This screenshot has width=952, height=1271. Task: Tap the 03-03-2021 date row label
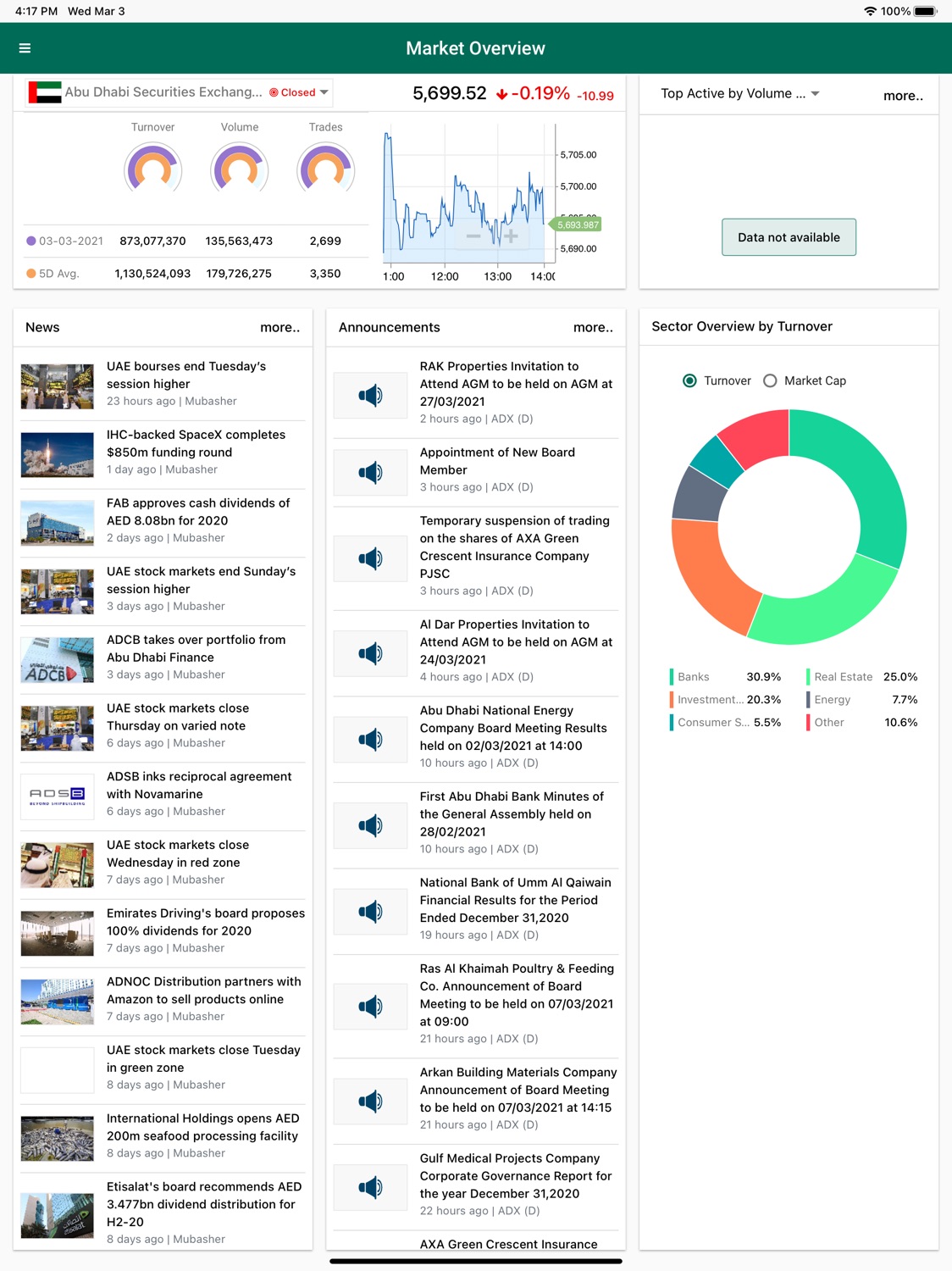(64, 241)
